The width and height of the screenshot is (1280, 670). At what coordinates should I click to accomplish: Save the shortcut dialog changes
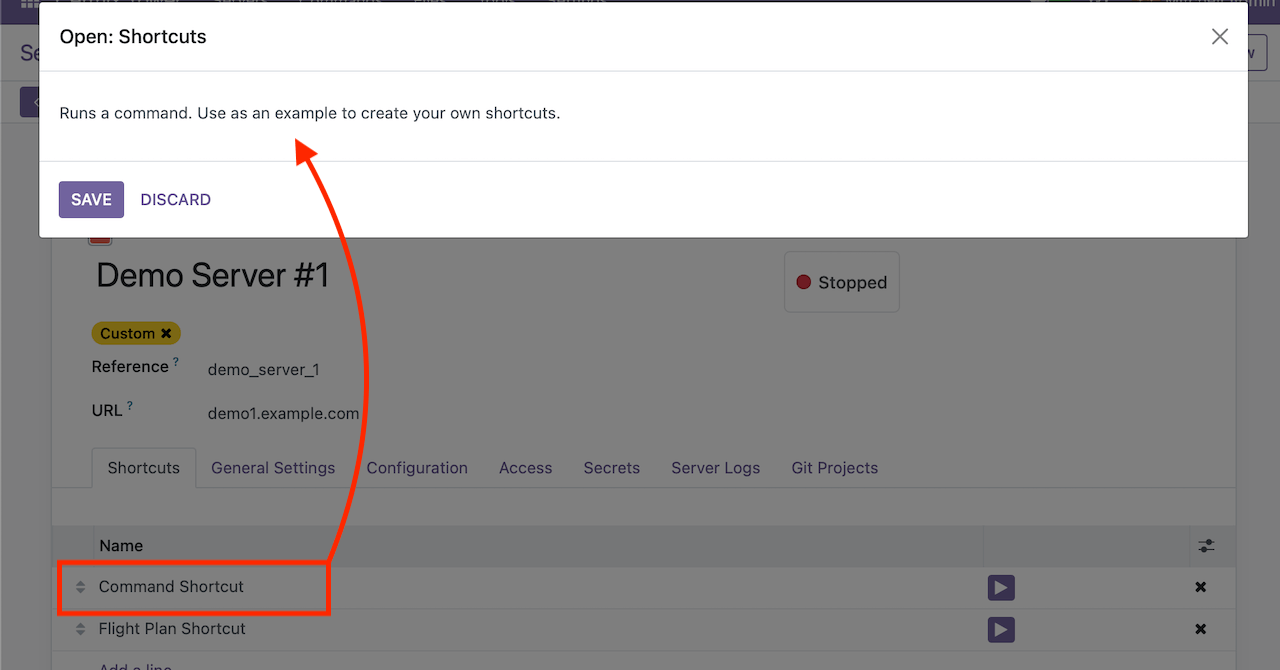(x=91, y=200)
